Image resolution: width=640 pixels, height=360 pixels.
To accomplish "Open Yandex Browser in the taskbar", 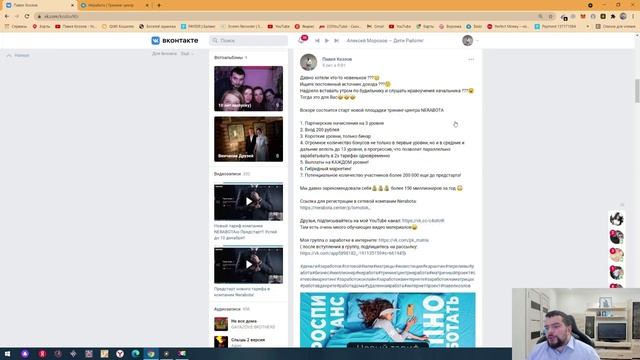I will (120, 354).
